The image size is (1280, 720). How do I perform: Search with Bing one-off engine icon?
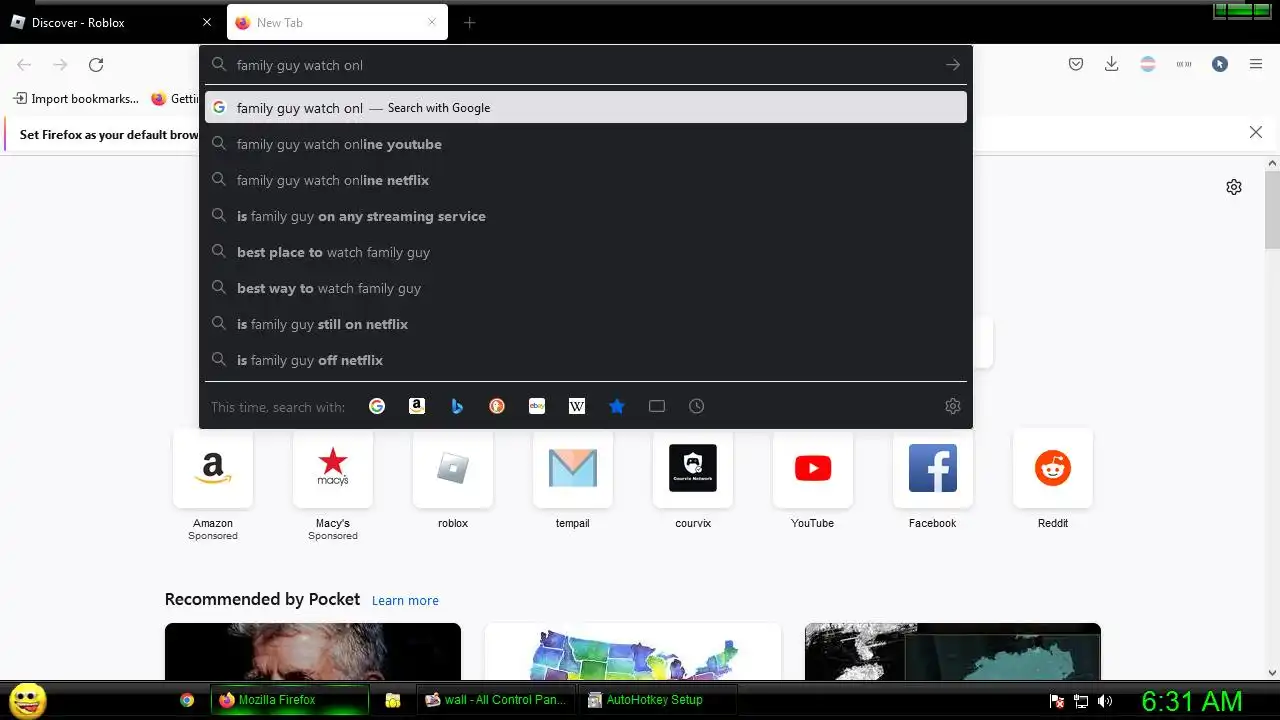coord(457,406)
